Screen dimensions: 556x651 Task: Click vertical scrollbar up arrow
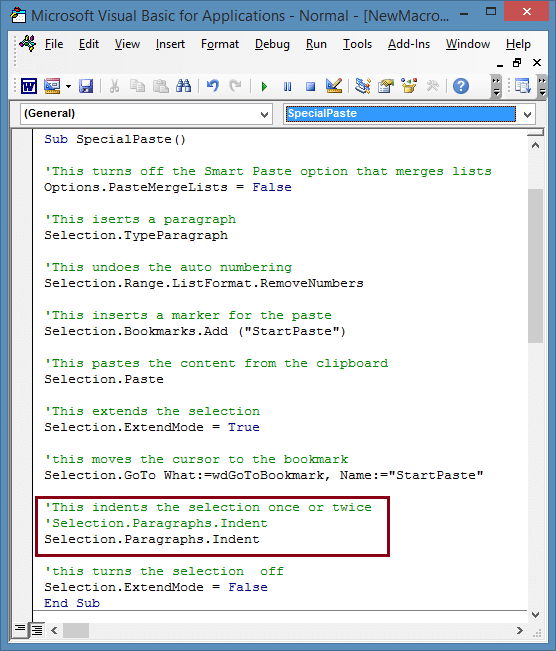click(535, 145)
